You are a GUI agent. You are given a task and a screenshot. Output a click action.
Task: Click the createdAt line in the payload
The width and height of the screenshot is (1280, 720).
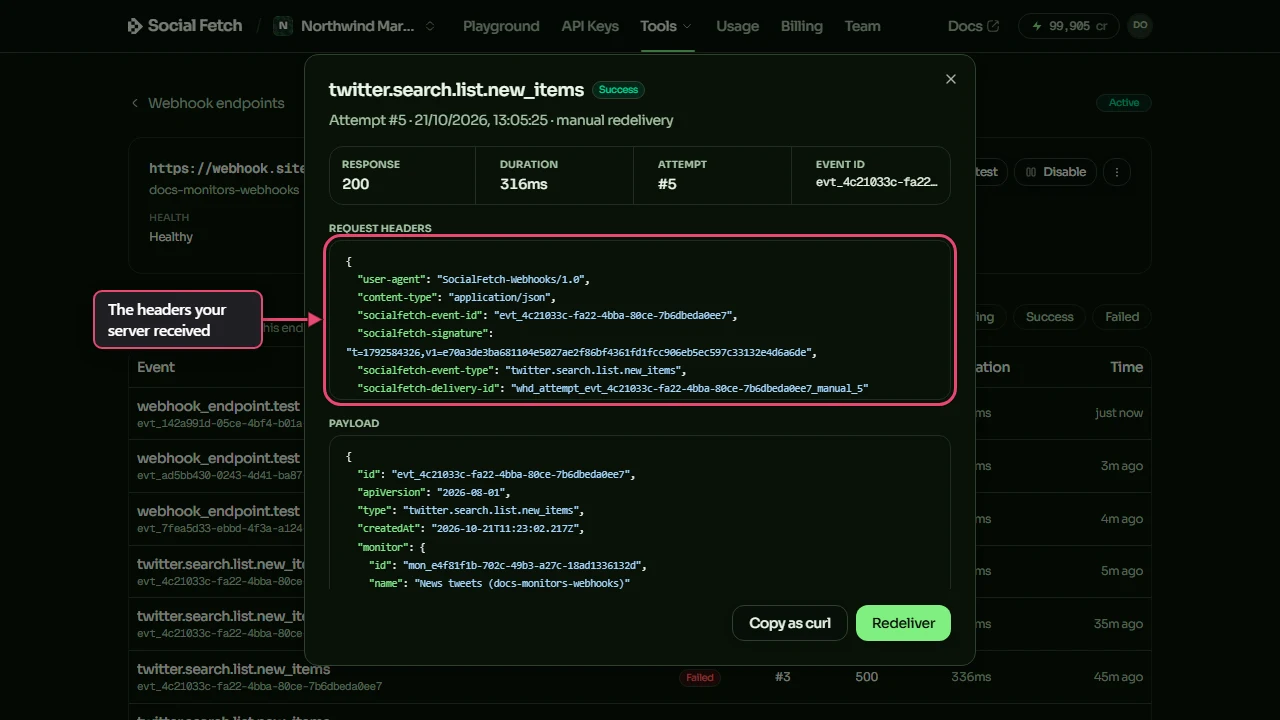470,528
